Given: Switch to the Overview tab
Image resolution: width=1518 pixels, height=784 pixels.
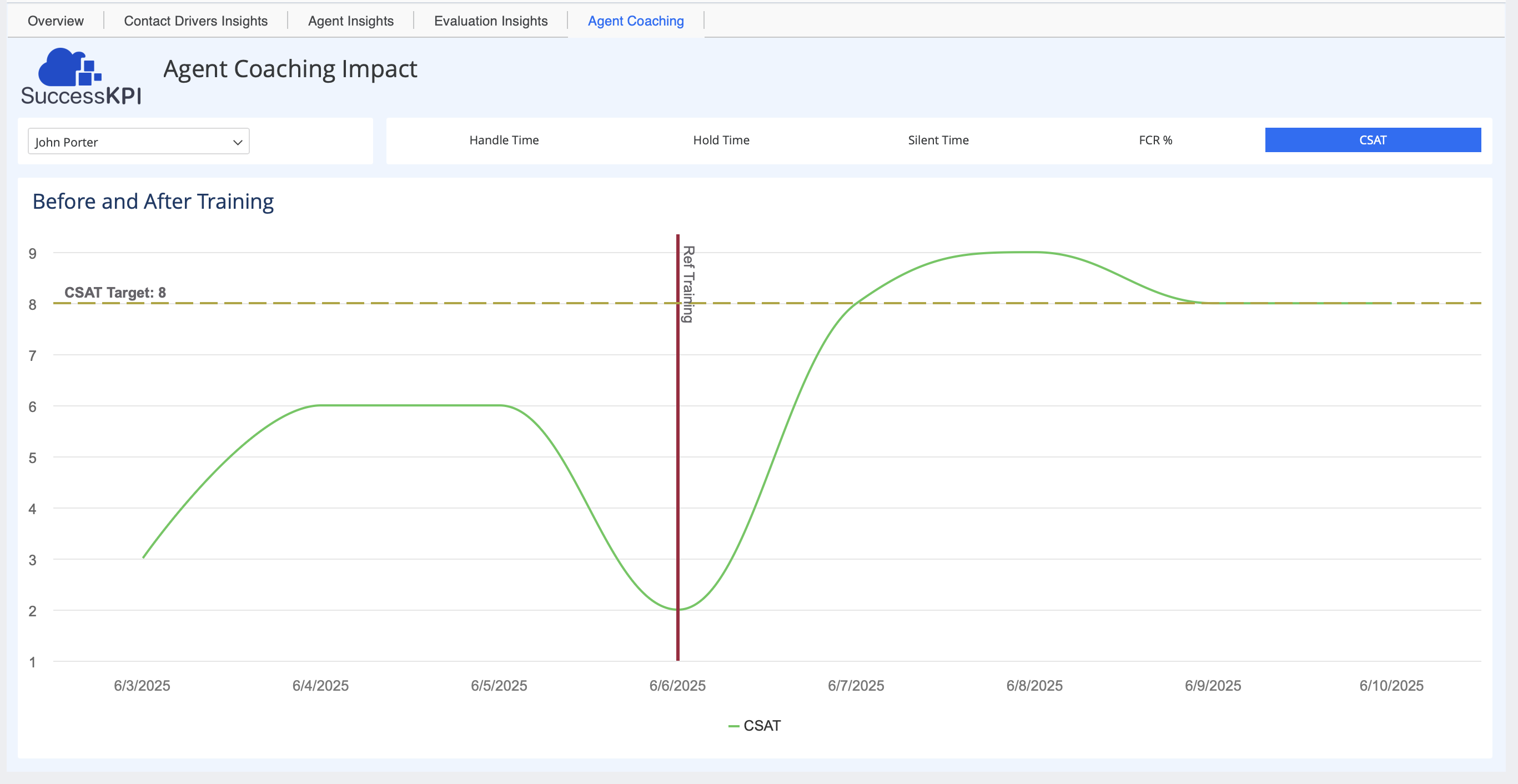Looking at the screenshot, I should (56, 21).
